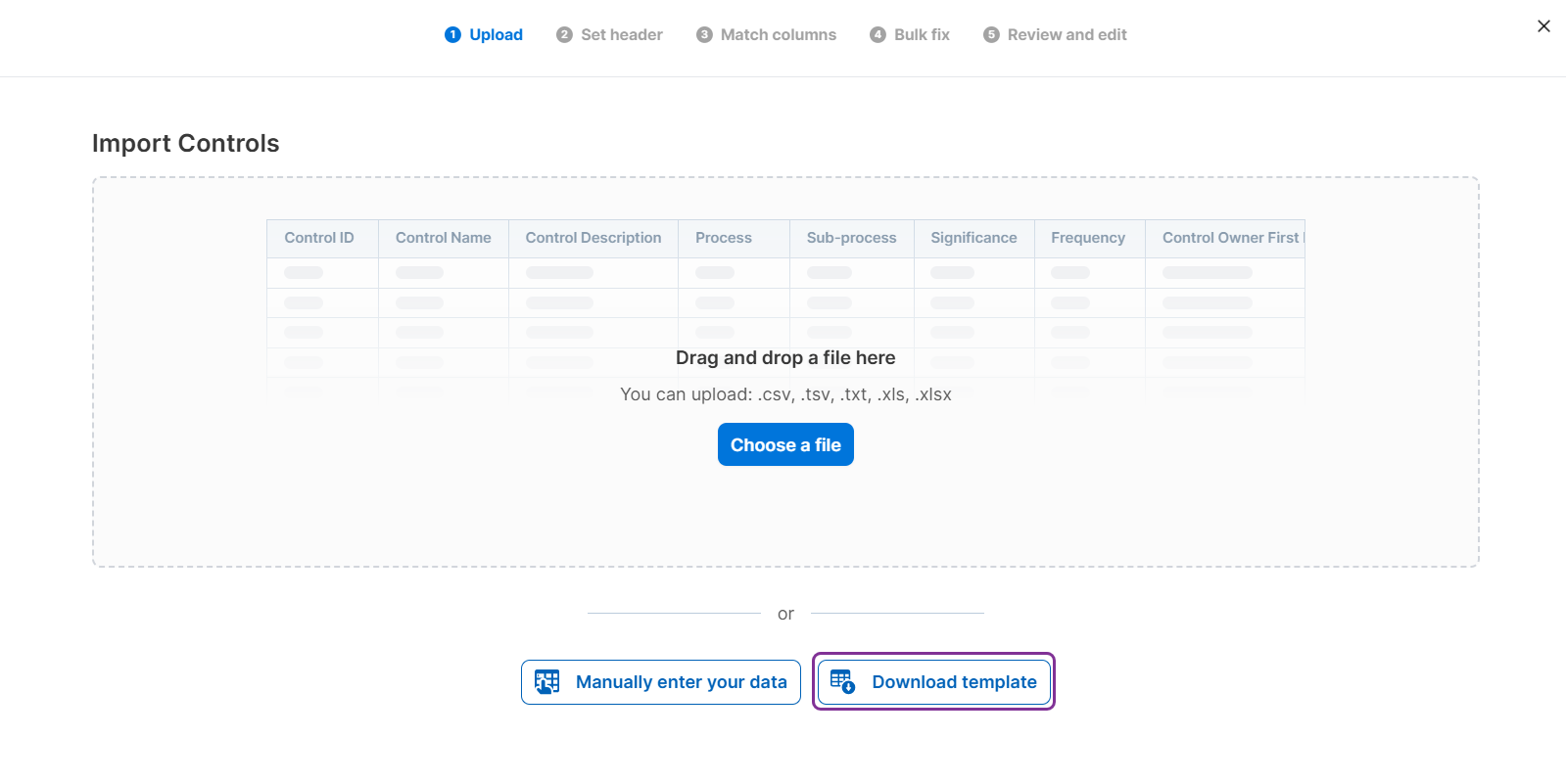Click the Download template button
Viewport: 1566px width, 784px height.
tap(933, 682)
